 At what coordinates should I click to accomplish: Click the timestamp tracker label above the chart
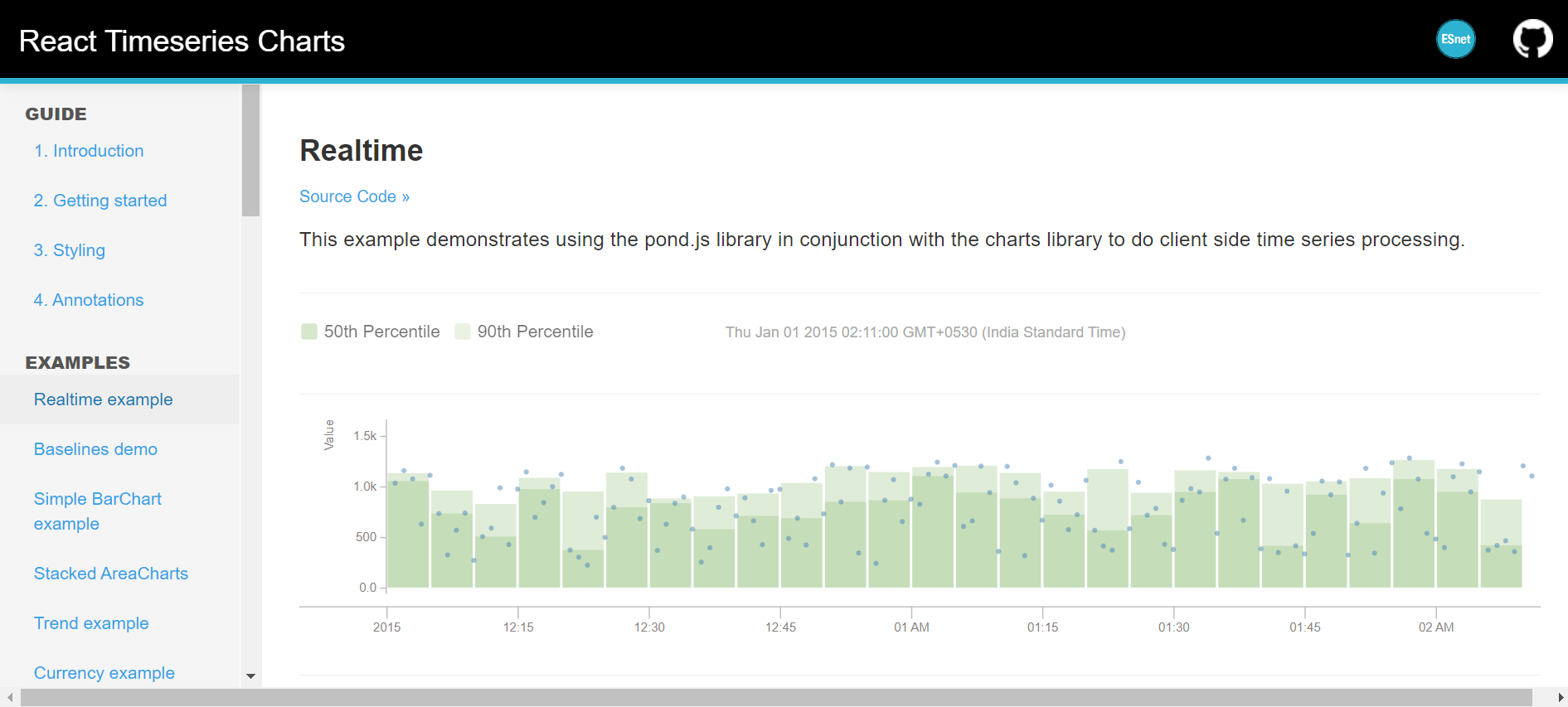click(x=925, y=332)
